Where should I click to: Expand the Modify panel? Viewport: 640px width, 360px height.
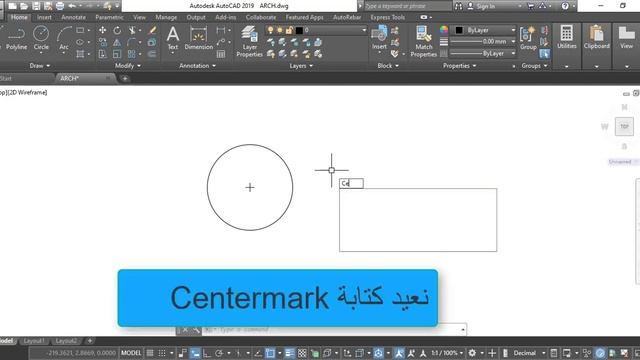coord(128,66)
